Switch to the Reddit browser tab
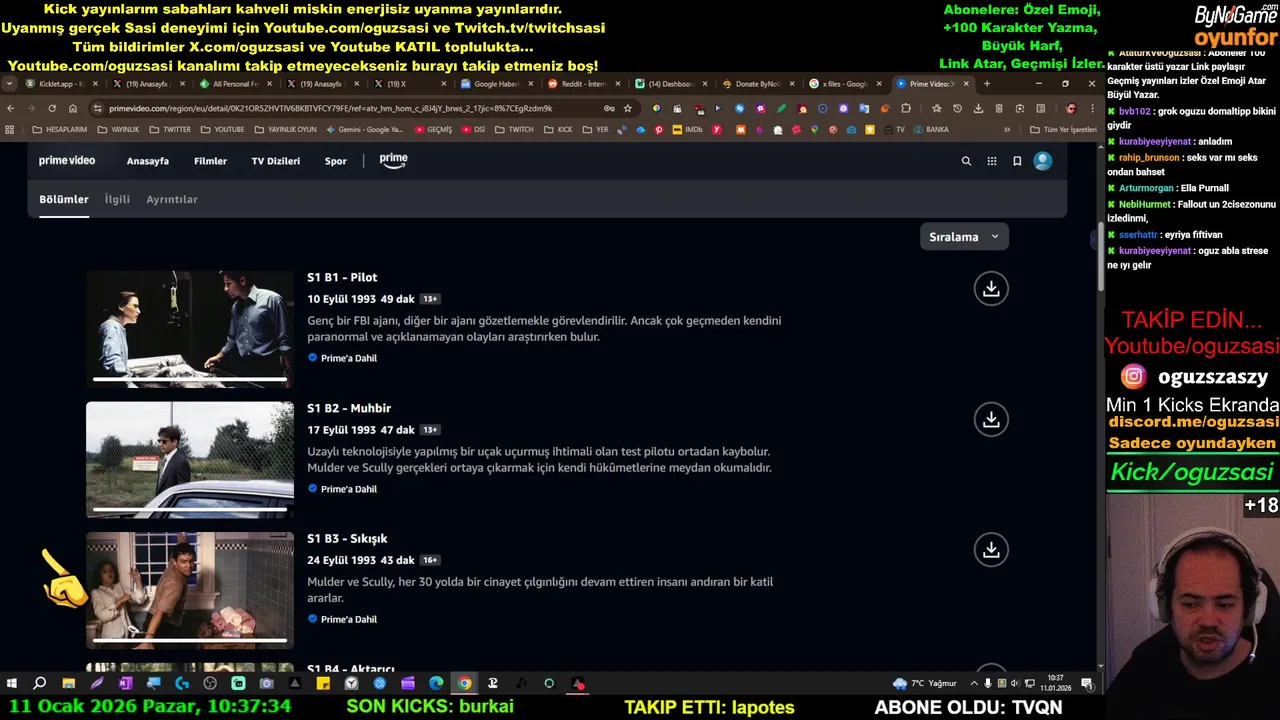Screen dimensions: 1280x720 point(584,84)
